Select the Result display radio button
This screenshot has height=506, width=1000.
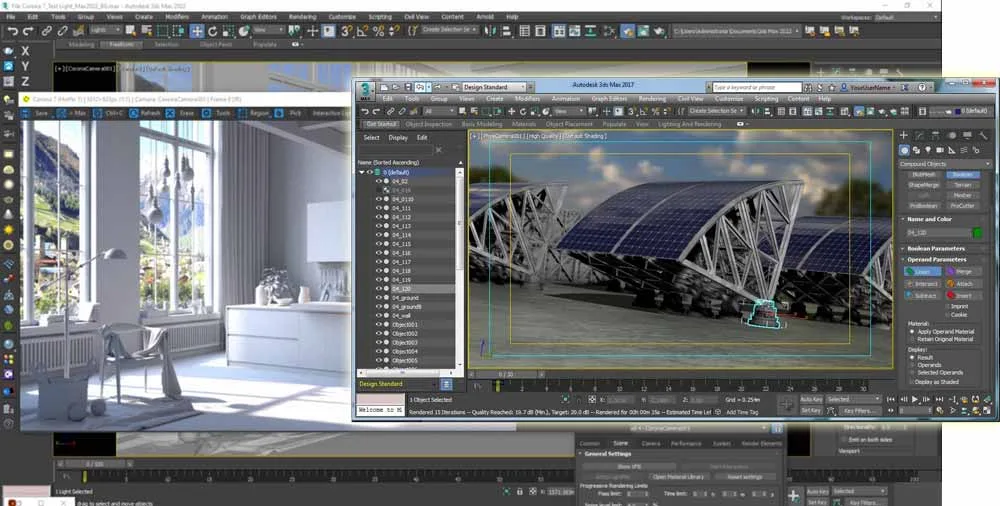(x=912, y=357)
